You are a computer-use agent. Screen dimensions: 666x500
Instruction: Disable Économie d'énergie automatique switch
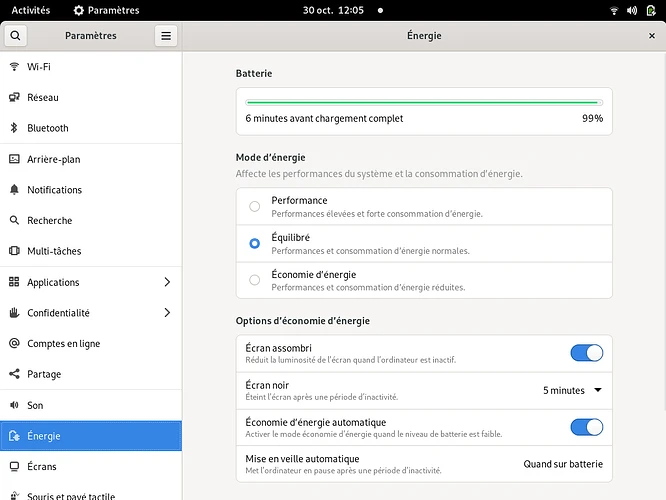click(586, 427)
